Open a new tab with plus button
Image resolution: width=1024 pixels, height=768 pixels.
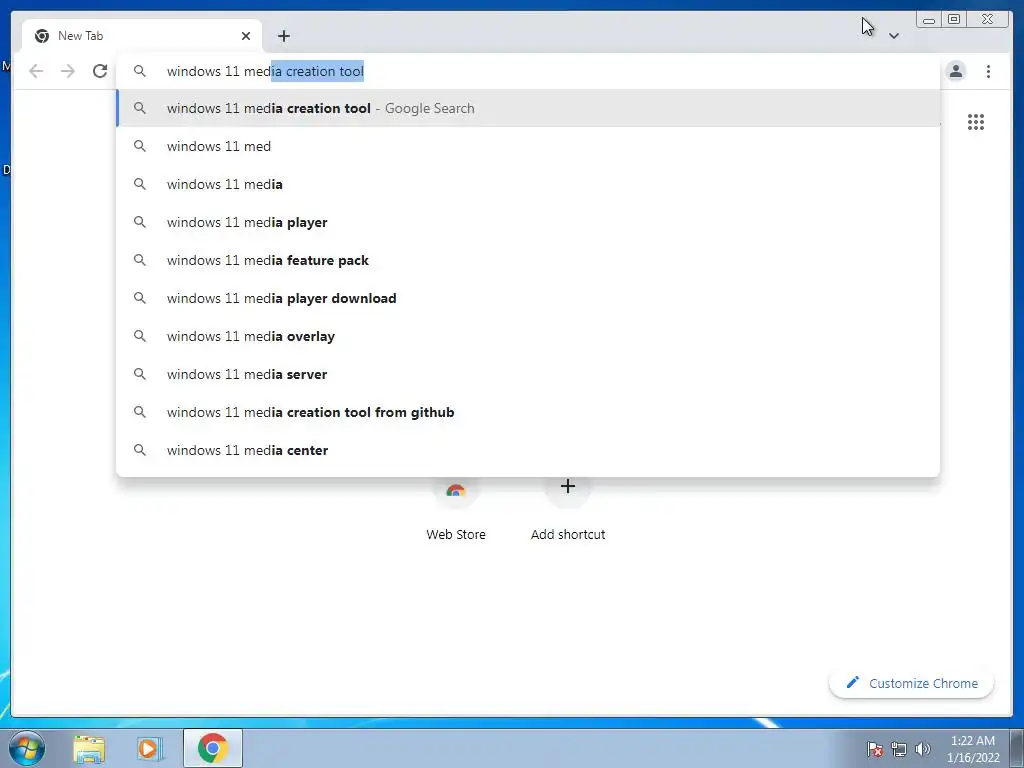tap(283, 36)
